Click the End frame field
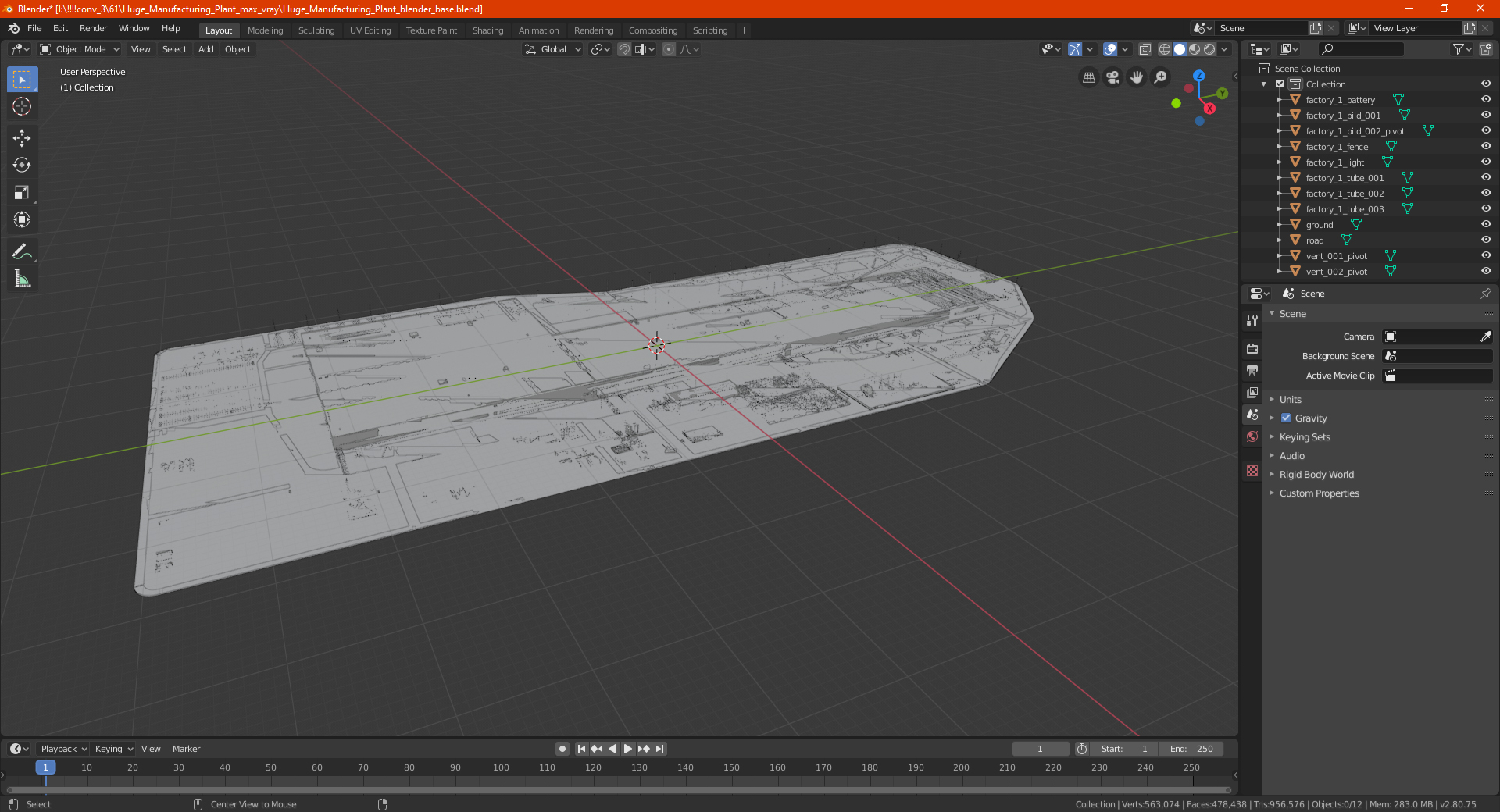Image resolution: width=1500 pixels, height=812 pixels. (x=1191, y=749)
